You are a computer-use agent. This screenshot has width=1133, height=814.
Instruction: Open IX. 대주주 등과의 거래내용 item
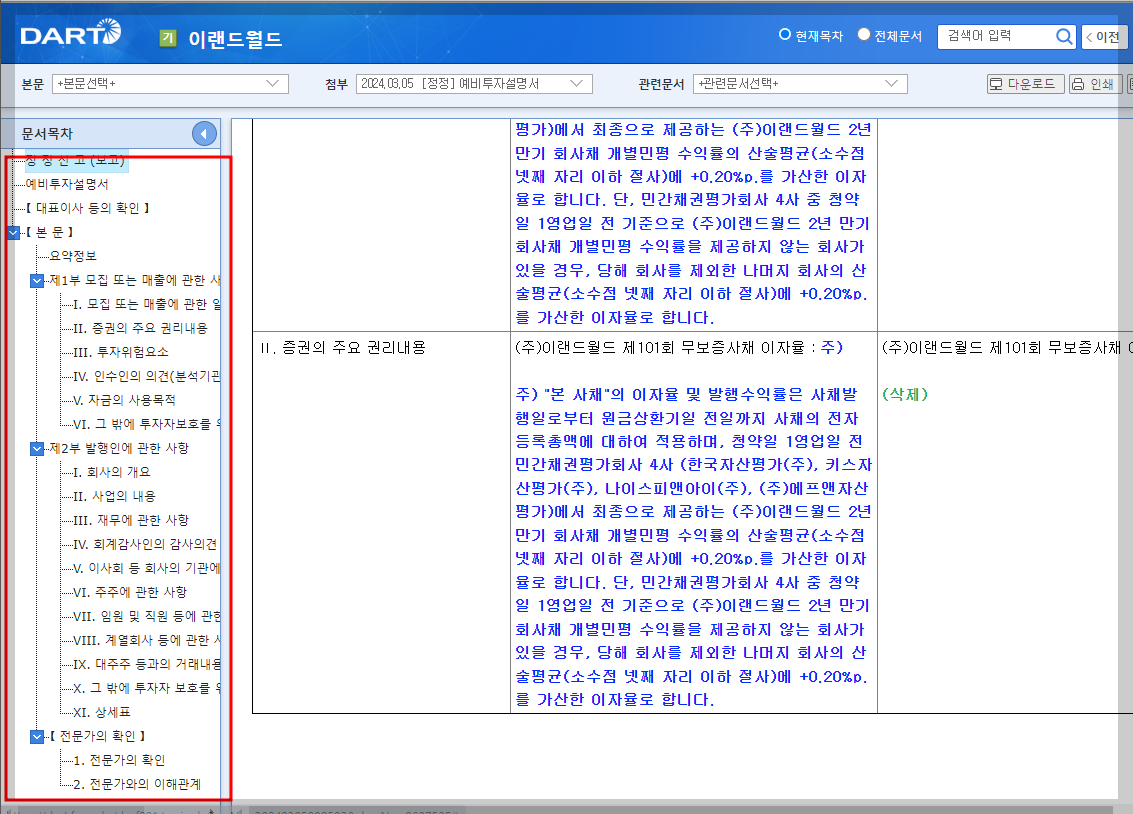147,664
